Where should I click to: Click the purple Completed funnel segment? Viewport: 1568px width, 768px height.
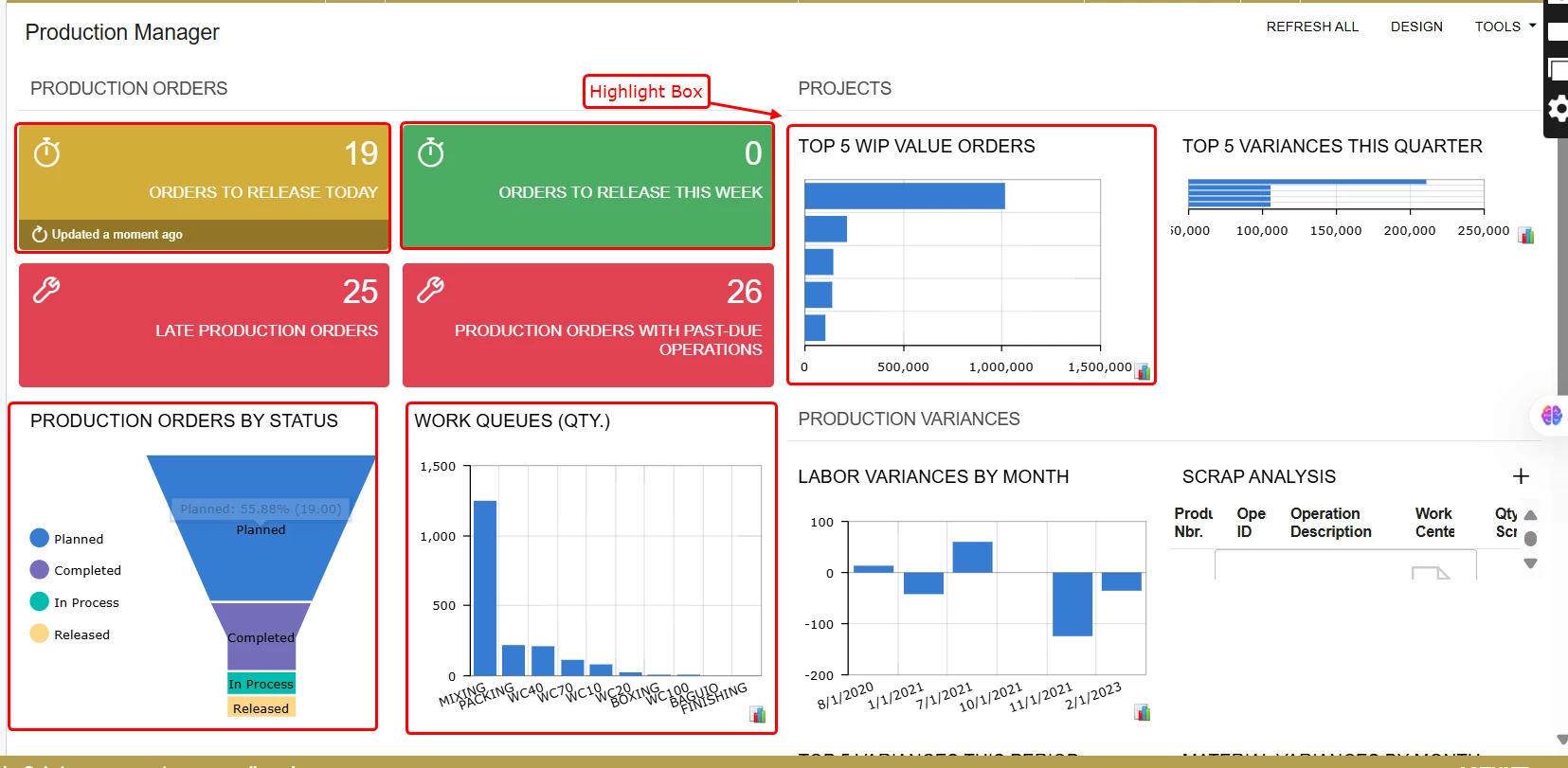click(261, 636)
